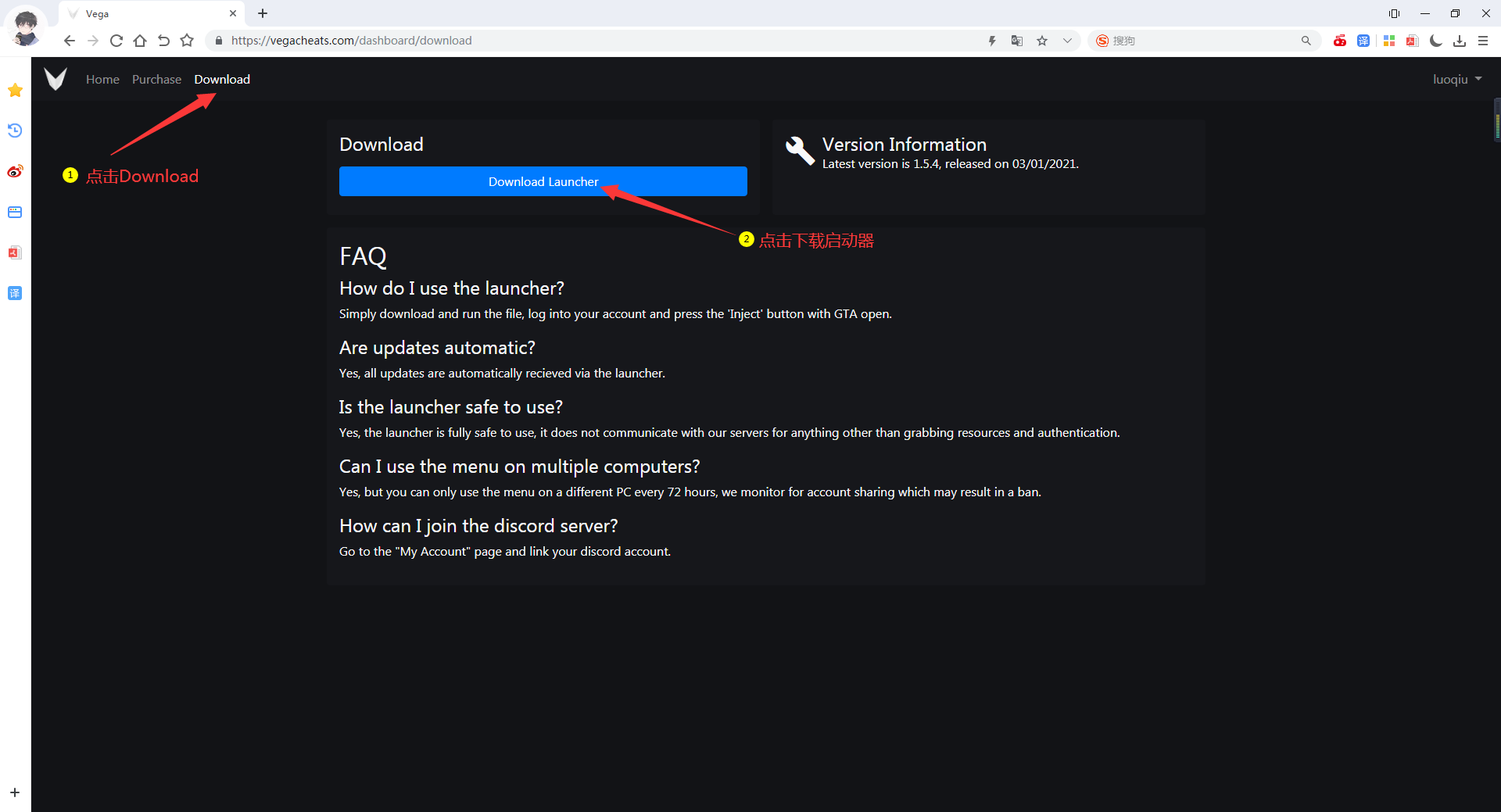
Task: Click the 'Is the launcher safe to use?' heading
Action: (451, 407)
